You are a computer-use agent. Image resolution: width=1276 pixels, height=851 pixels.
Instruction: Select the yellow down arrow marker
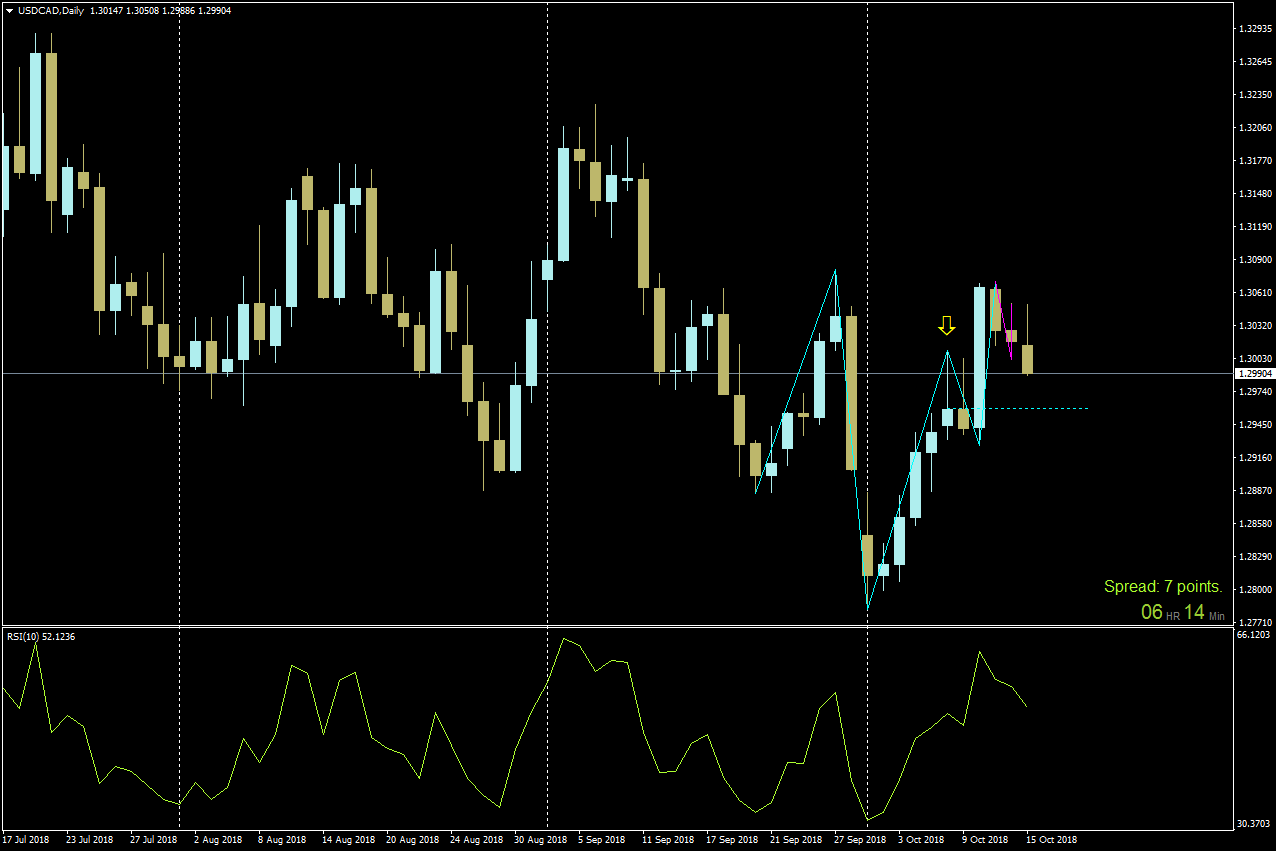tap(946, 325)
